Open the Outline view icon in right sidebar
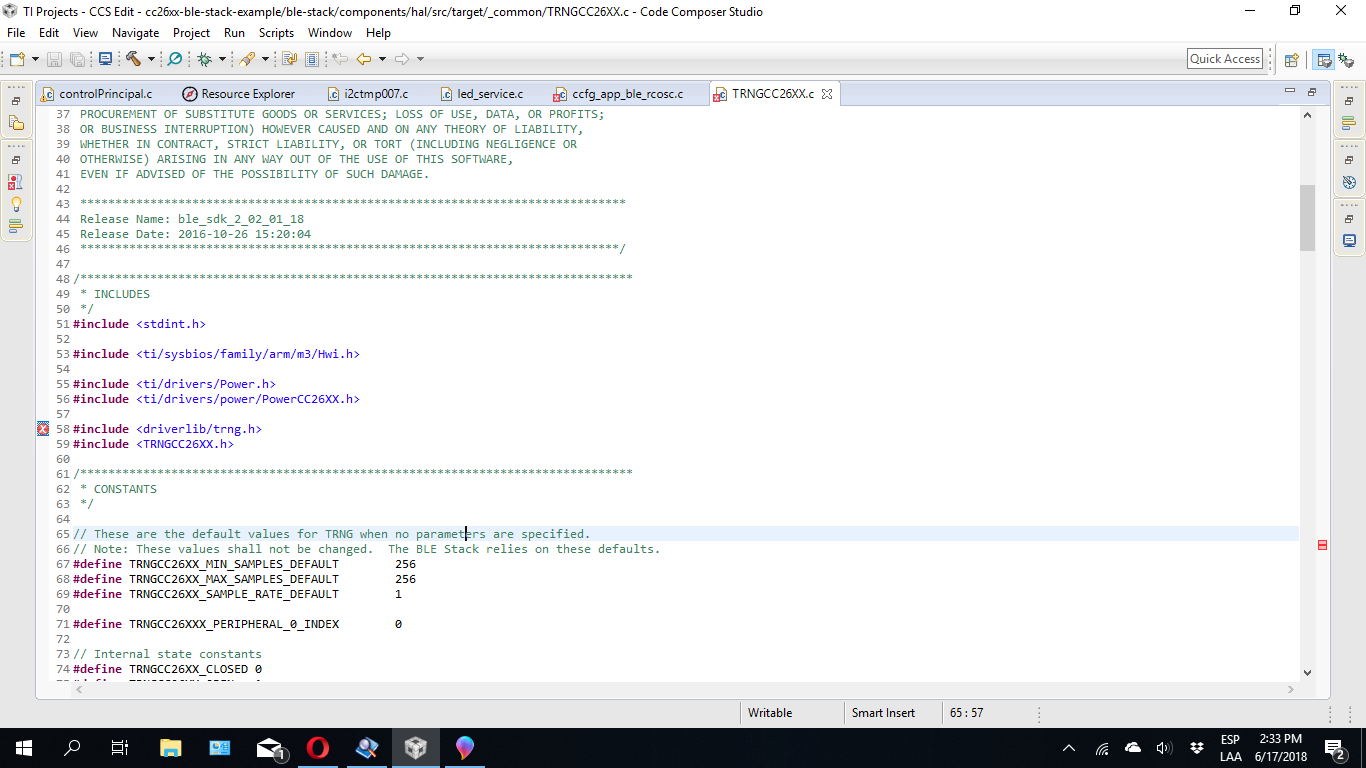 point(1349,123)
